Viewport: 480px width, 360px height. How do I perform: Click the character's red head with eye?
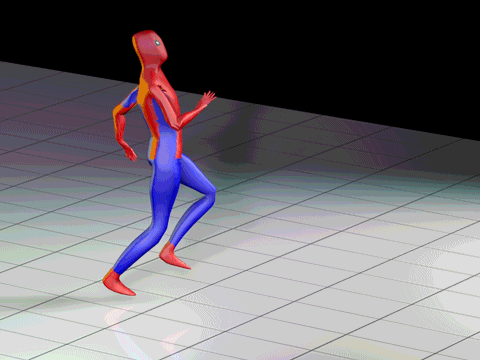click(150, 48)
